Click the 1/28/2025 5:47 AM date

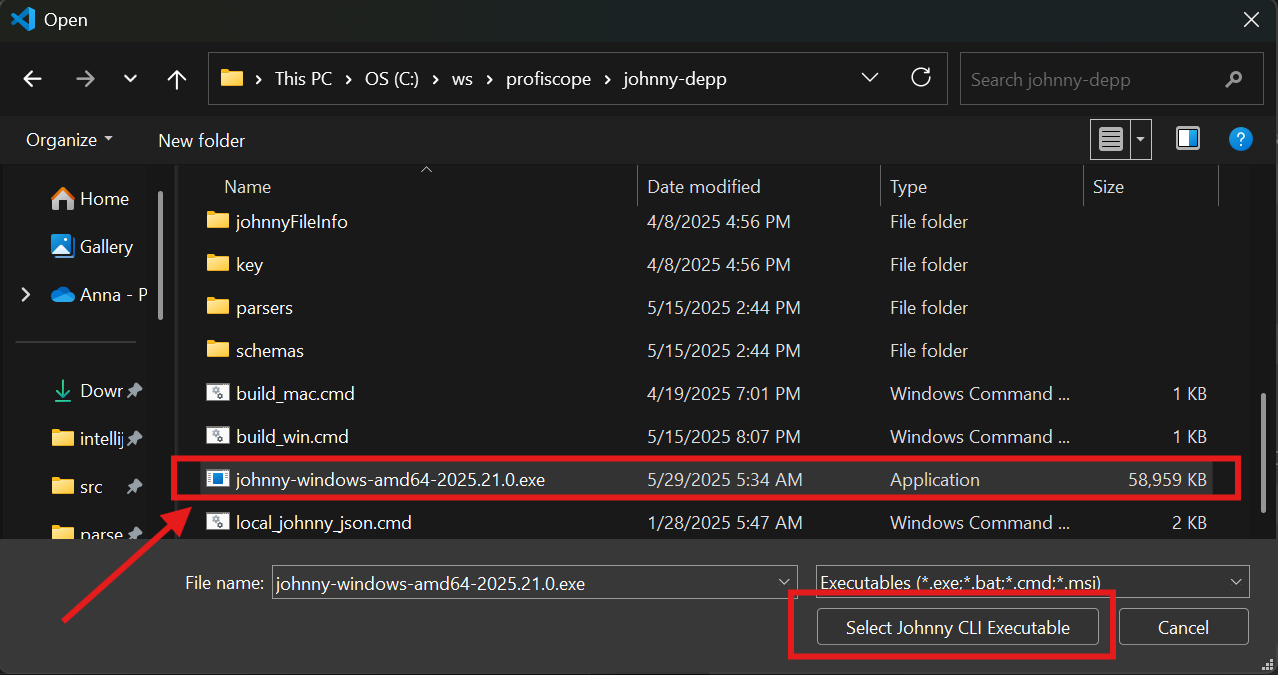[x=724, y=523]
